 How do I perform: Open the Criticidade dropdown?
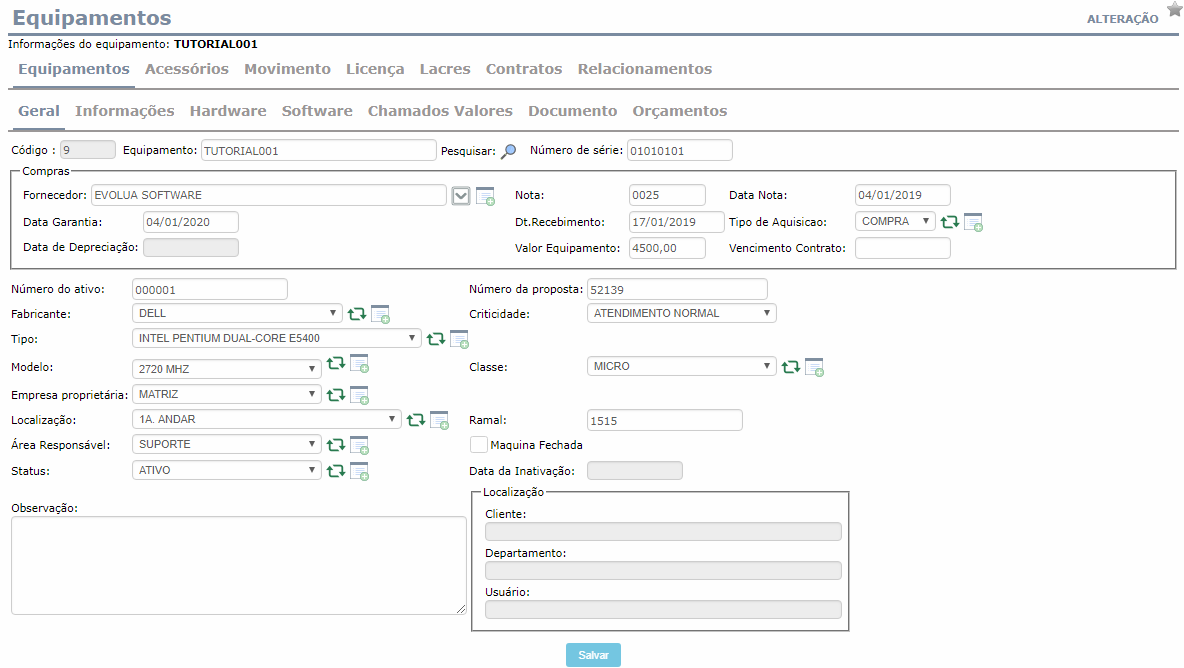[681, 313]
